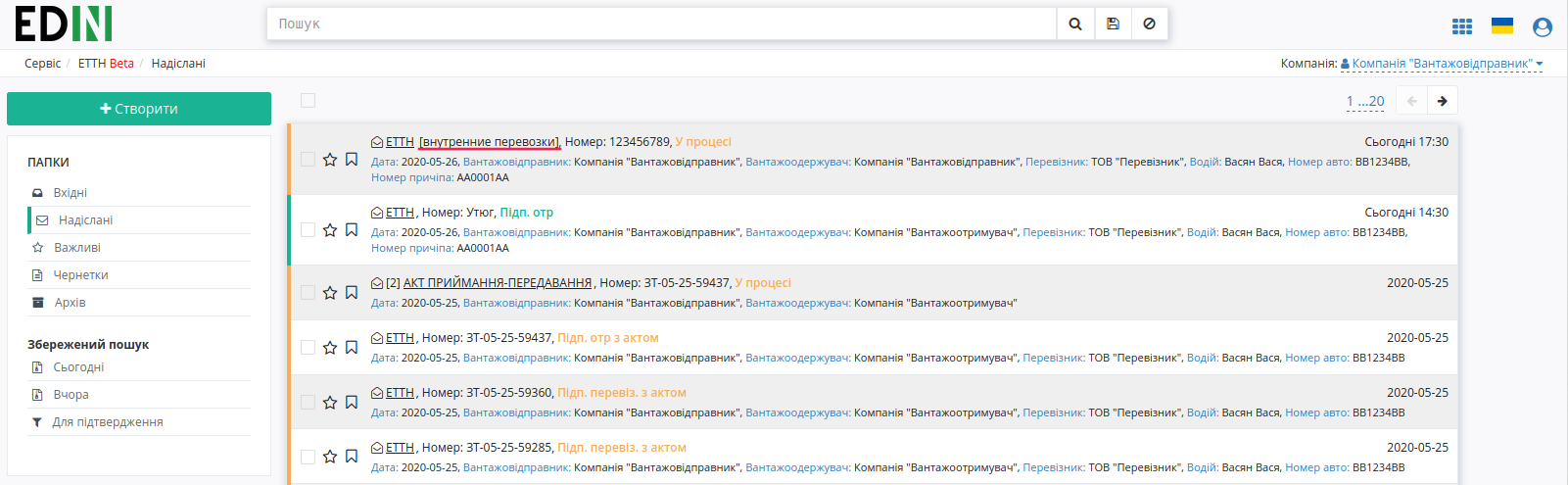Open ЕТТН link numbered ЗТ-05-25-59285
The height and width of the screenshot is (485, 1568).
click(x=400, y=448)
